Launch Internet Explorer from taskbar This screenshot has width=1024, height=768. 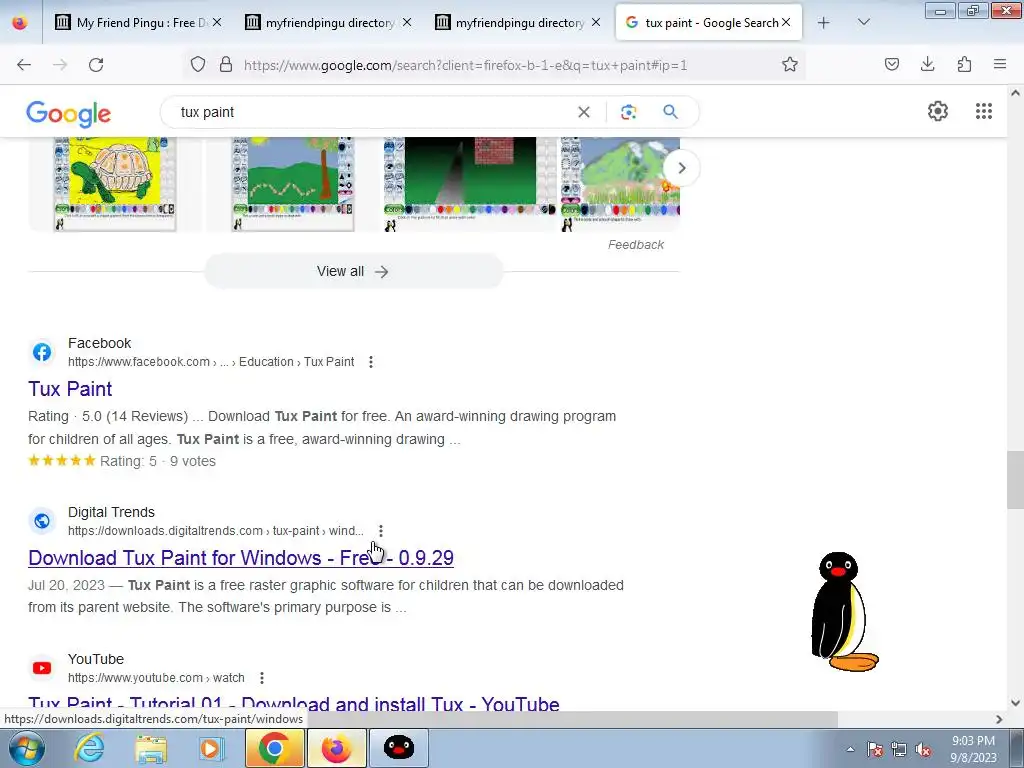(89, 748)
